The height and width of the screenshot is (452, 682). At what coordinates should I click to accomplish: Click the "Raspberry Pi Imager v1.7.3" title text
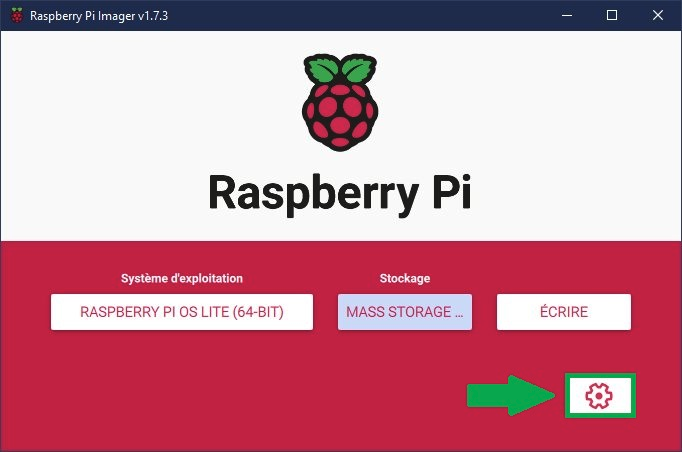tap(99, 16)
